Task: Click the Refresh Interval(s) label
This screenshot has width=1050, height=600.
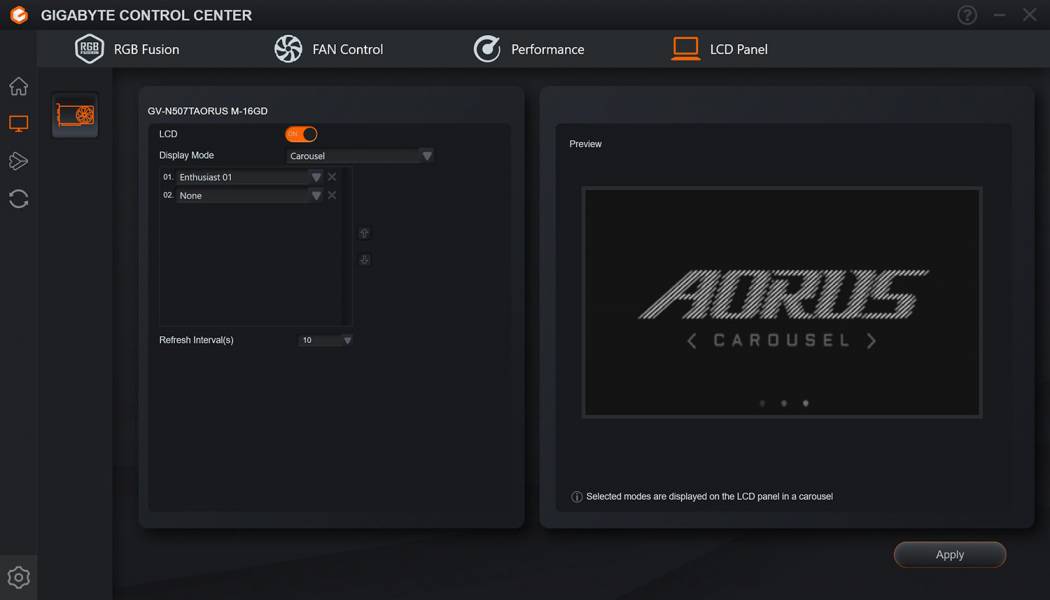Action: pos(196,340)
